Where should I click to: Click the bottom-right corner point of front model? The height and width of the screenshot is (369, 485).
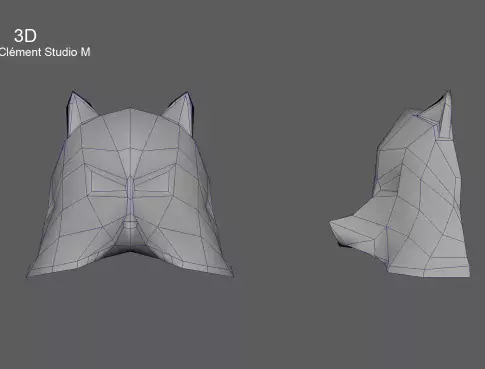pos(233,276)
